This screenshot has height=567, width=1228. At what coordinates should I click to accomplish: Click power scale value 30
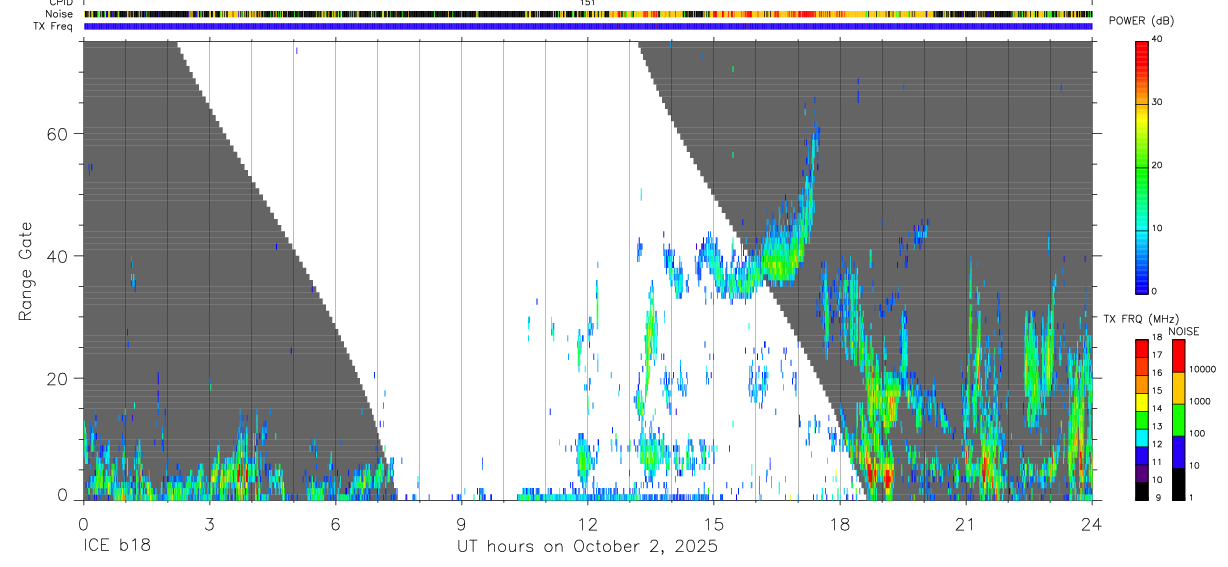point(1159,103)
